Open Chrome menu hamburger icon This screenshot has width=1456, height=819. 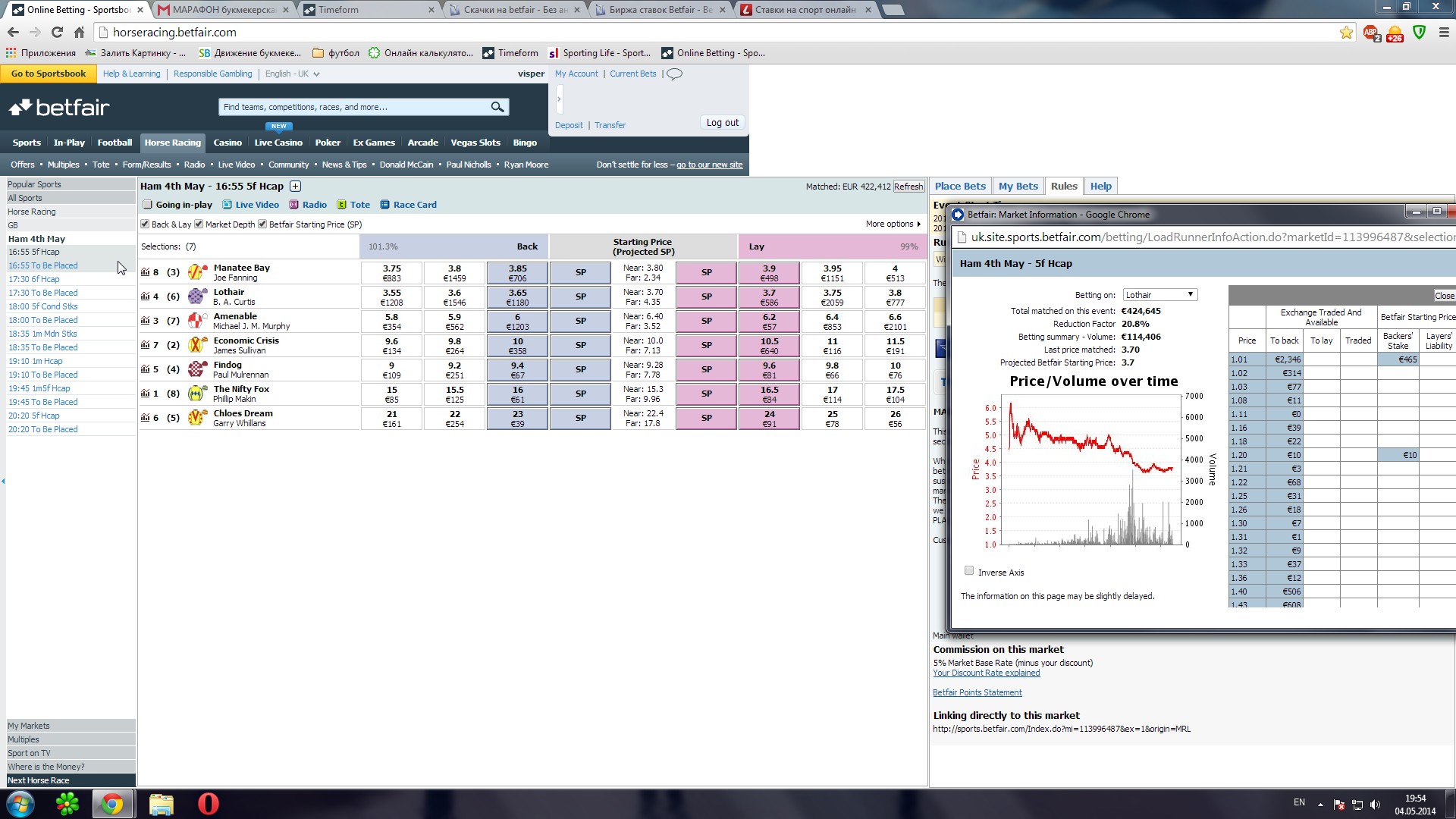pos(1444,32)
